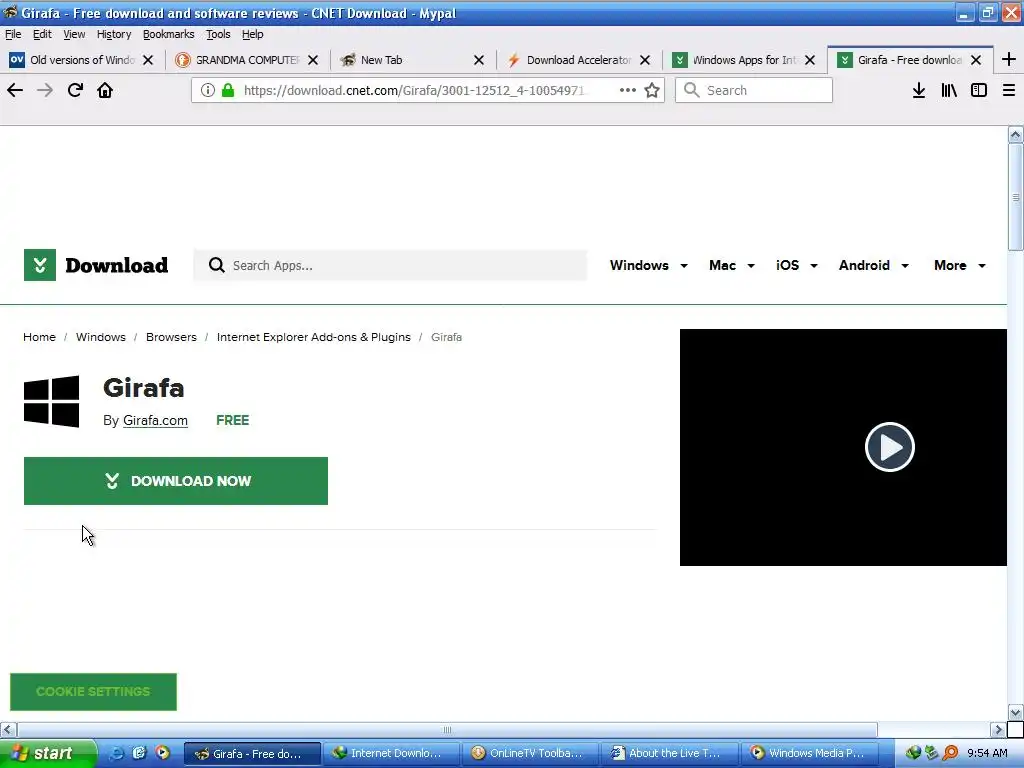This screenshot has width=1024, height=768.
Task: Go to Home breadcrumb link
Action: click(39, 337)
